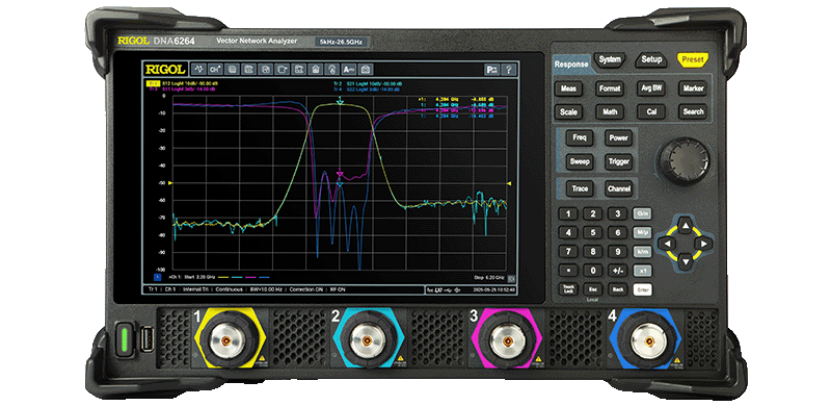The image size is (831, 406).
Task: Toggle the Touch Lock key
Action: pyautogui.click(x=569, y=289)
